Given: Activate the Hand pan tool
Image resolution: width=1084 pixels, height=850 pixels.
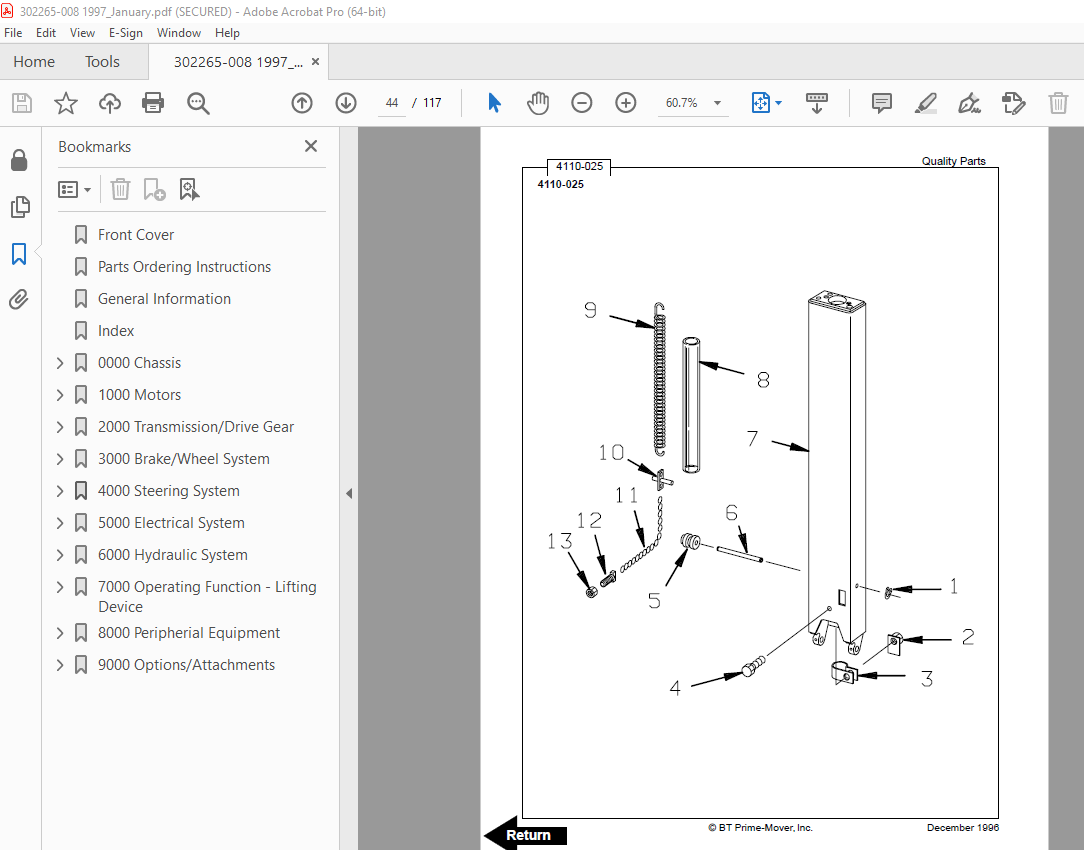Looking at the screenshot, I should [538, 103].
